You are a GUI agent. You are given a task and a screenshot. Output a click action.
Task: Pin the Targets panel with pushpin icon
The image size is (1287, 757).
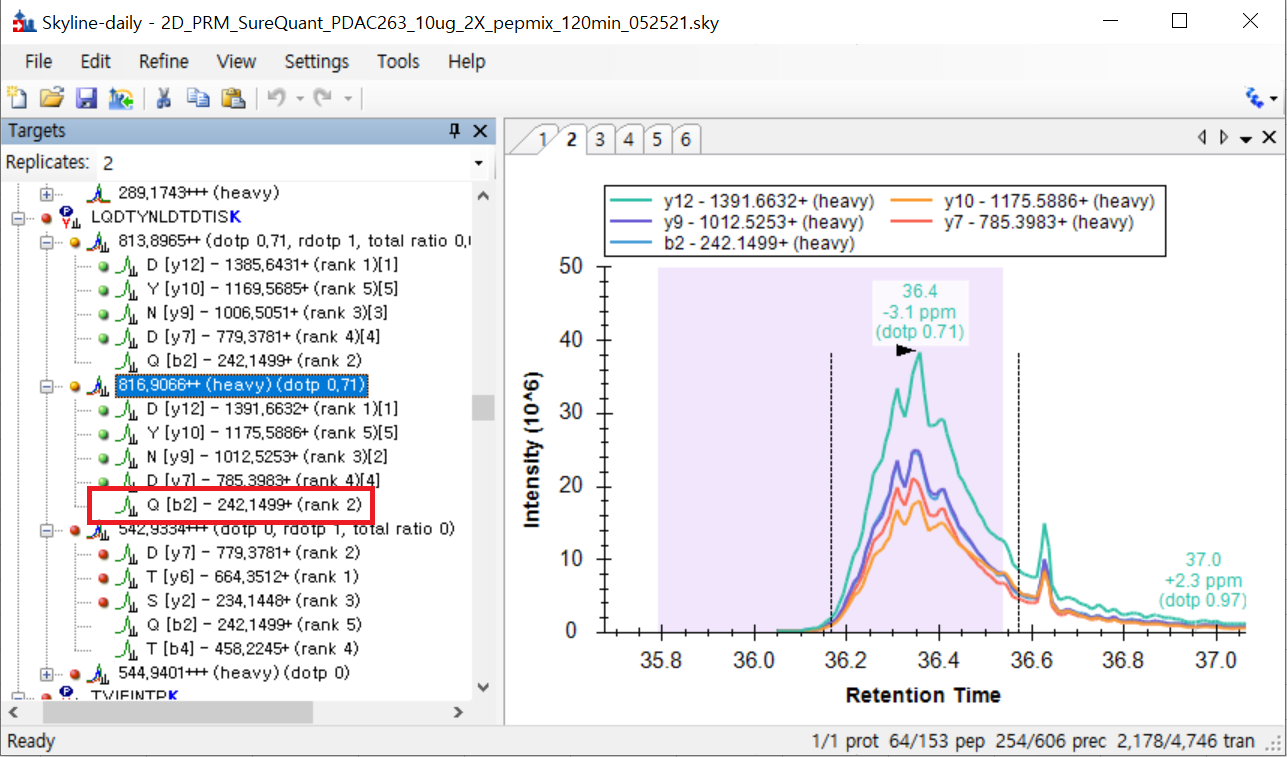[x=455, y=131]
